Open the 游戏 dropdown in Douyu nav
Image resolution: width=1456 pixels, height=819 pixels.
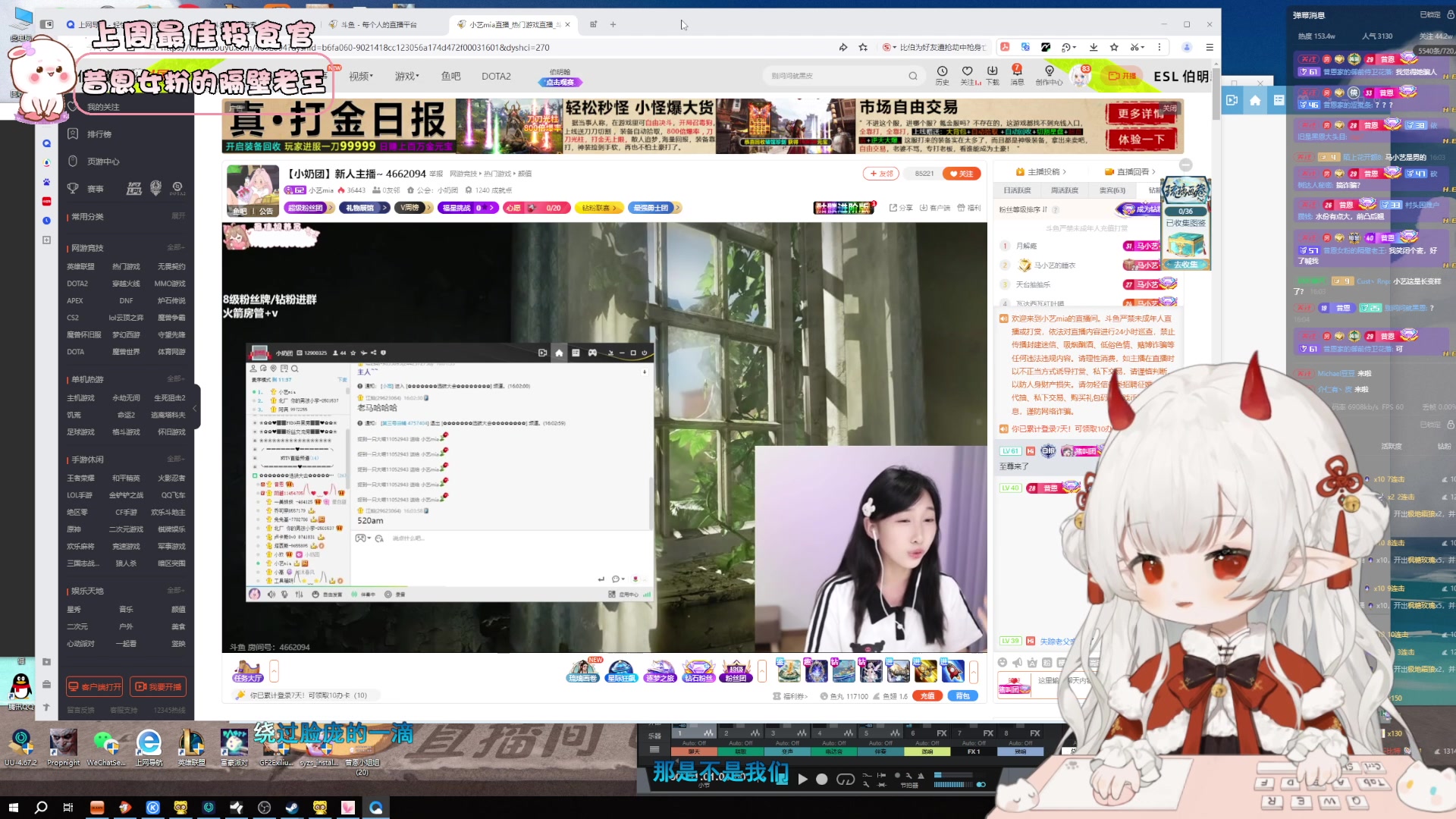pos(406,76)
